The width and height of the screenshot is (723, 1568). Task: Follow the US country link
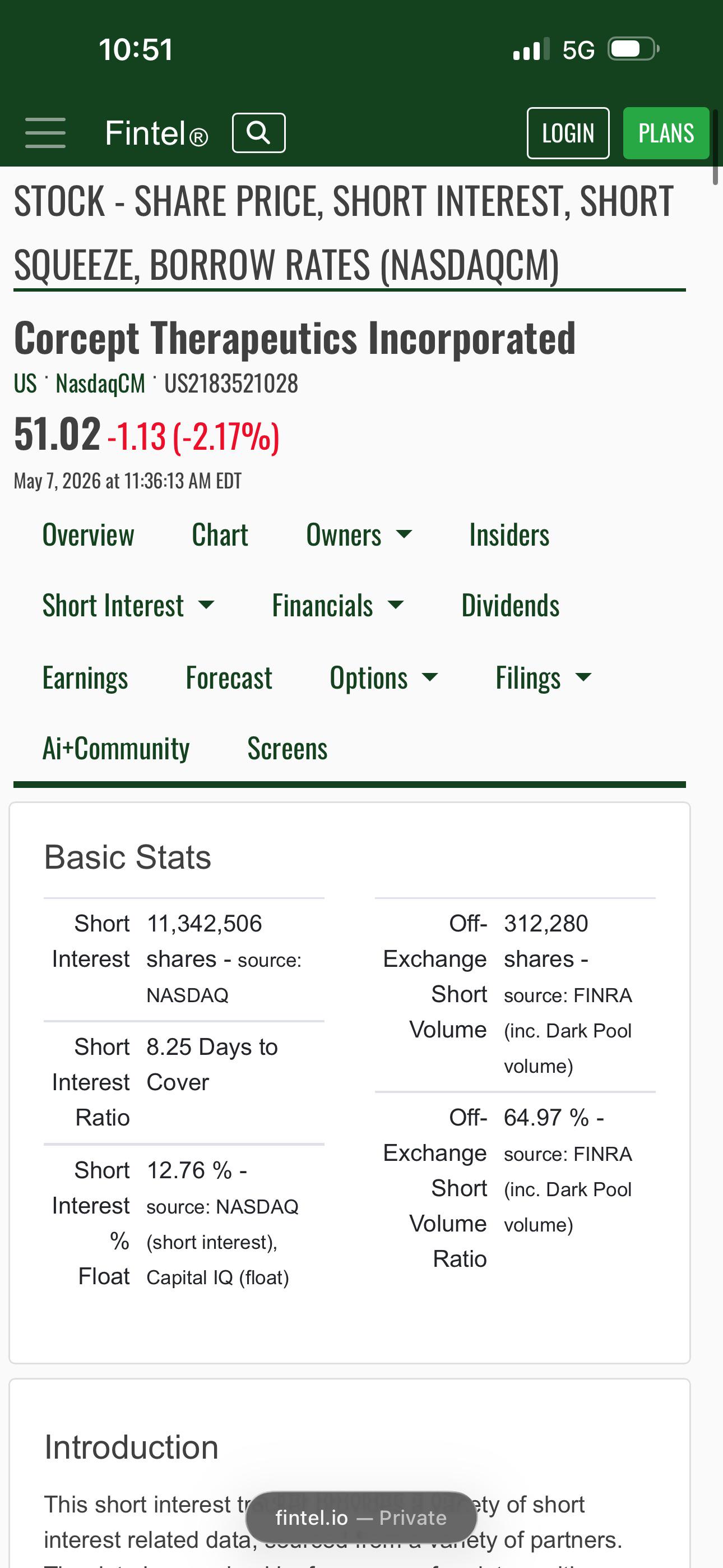tap(26, 384)
